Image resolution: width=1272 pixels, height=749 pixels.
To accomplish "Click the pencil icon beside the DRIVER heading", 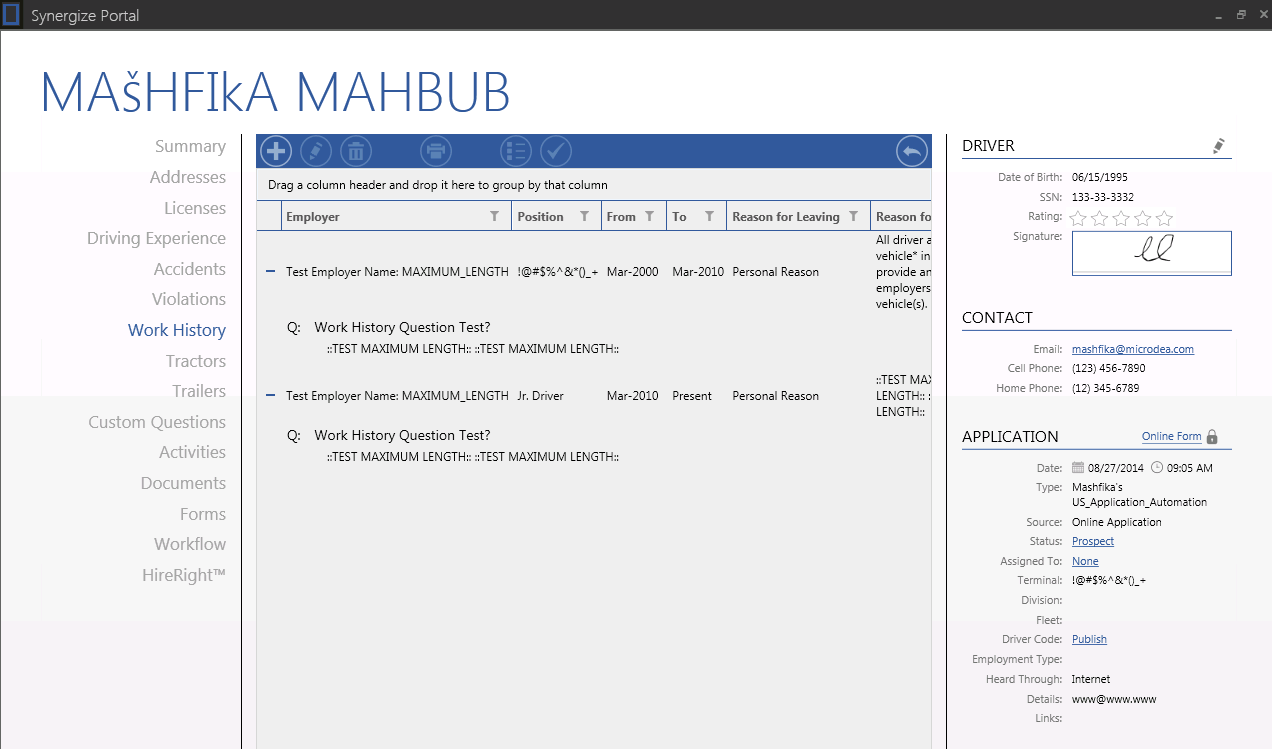I will [1218, 146].
